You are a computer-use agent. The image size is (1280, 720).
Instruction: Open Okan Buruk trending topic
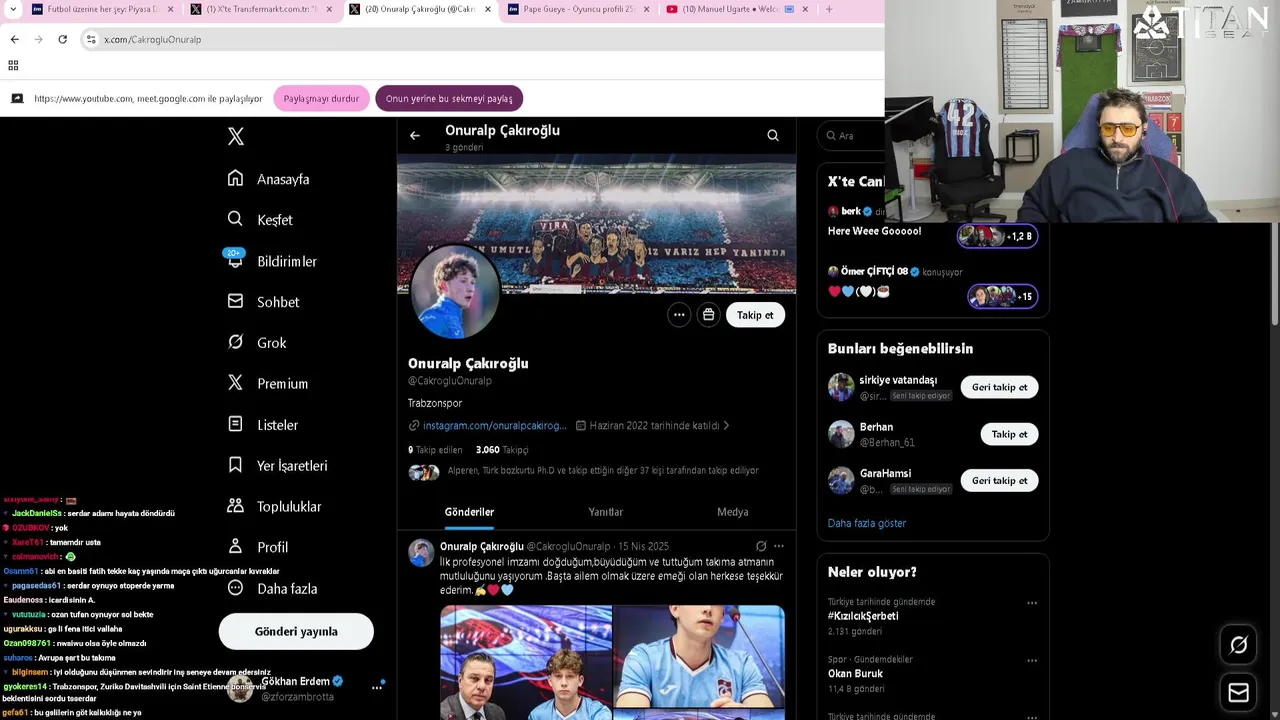855,674
